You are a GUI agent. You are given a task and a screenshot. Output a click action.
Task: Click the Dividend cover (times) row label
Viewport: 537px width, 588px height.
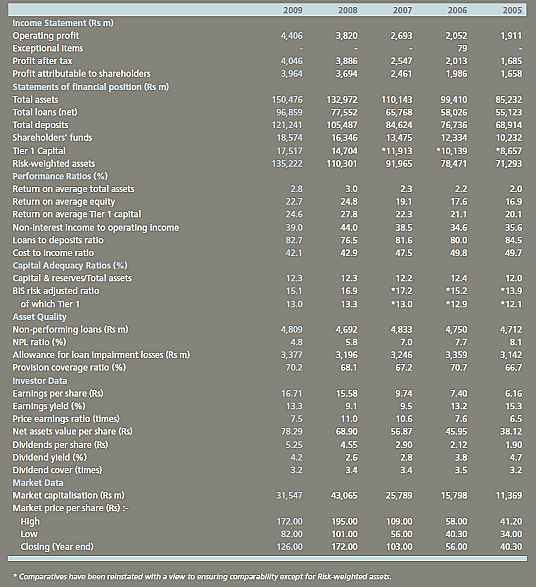click(x=57, y=470)
